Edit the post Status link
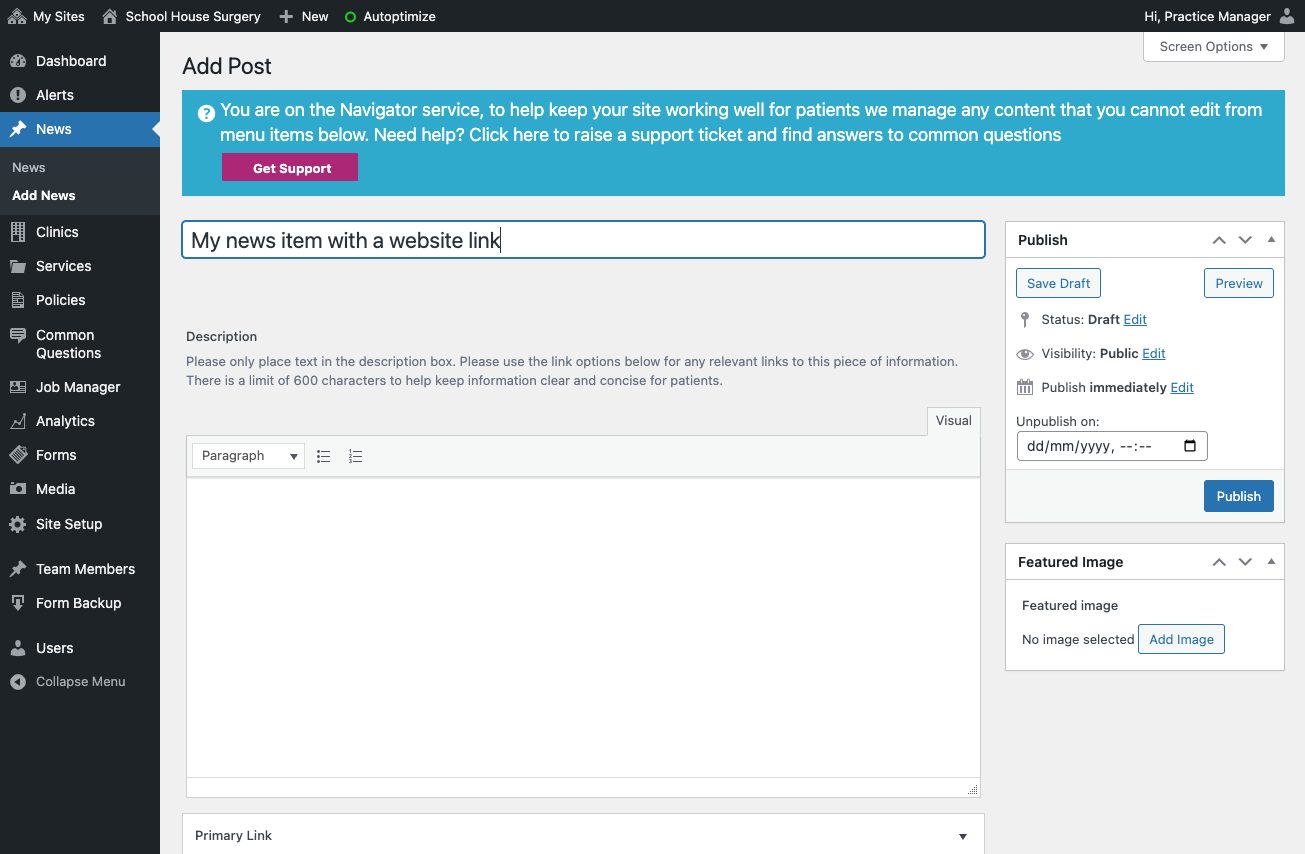Image resolution: width=1305 pixels, height=854 pixels. coord(1135,320)
